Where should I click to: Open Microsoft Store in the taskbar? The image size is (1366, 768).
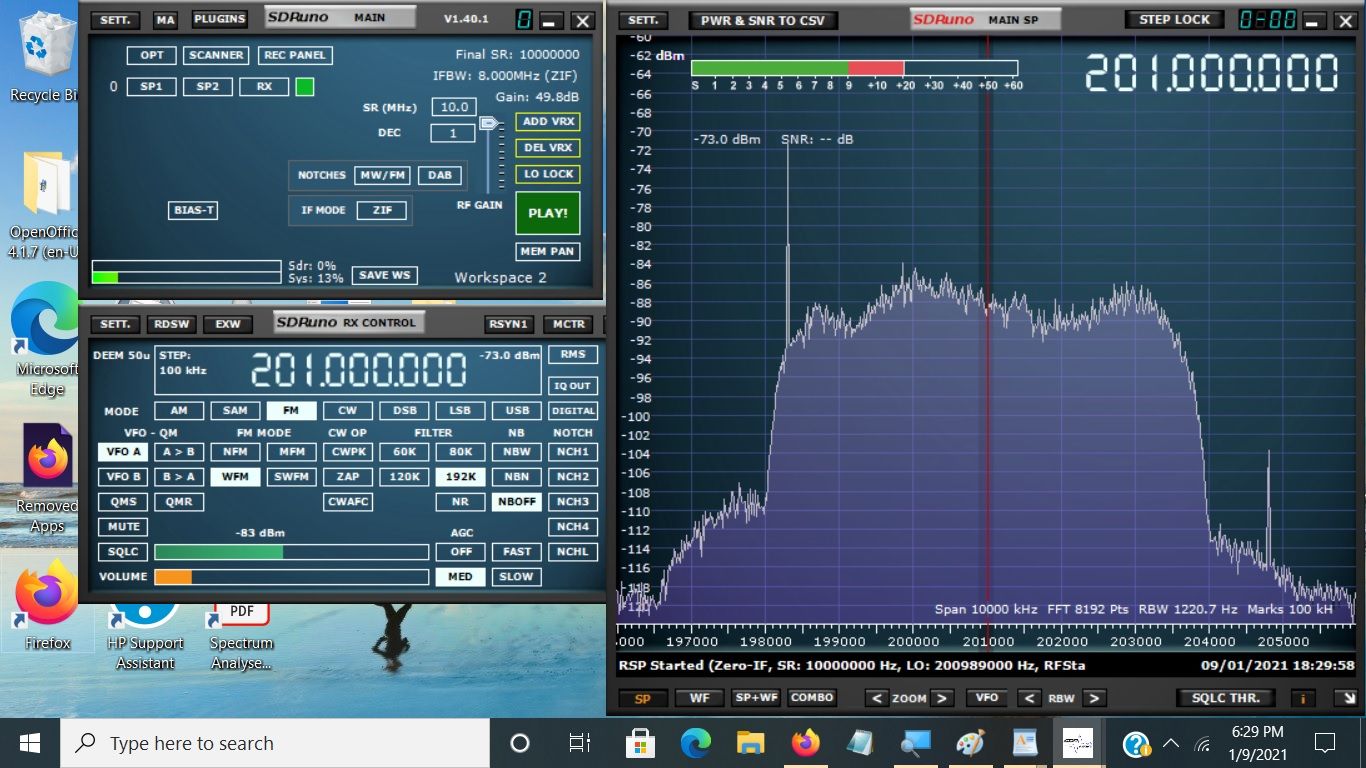point(640,743)
